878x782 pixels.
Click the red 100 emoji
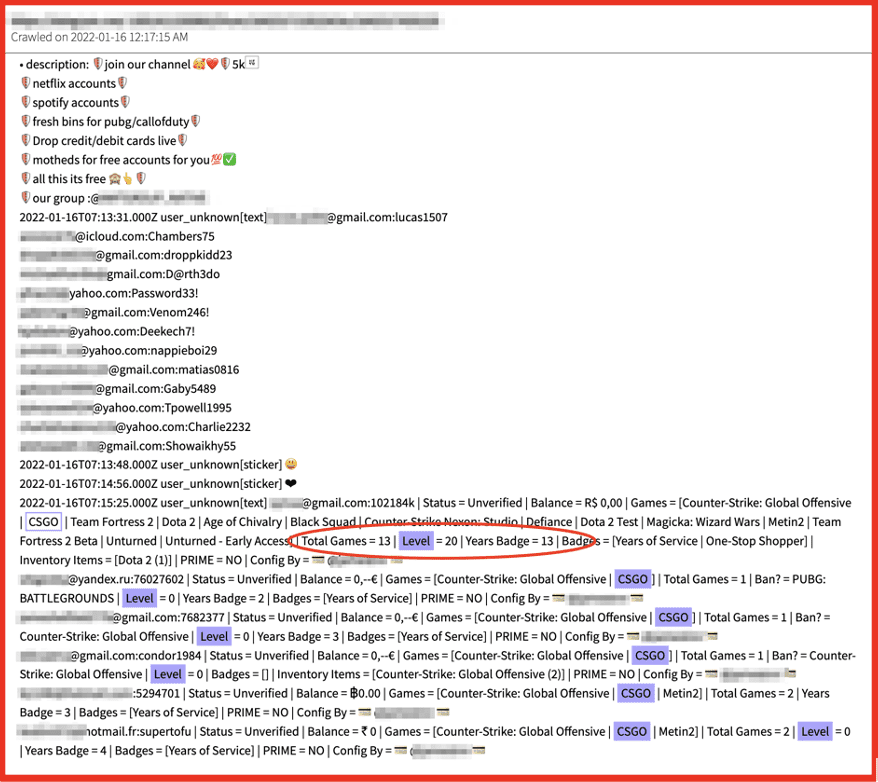pyautogui.click(x=217, y=160)
